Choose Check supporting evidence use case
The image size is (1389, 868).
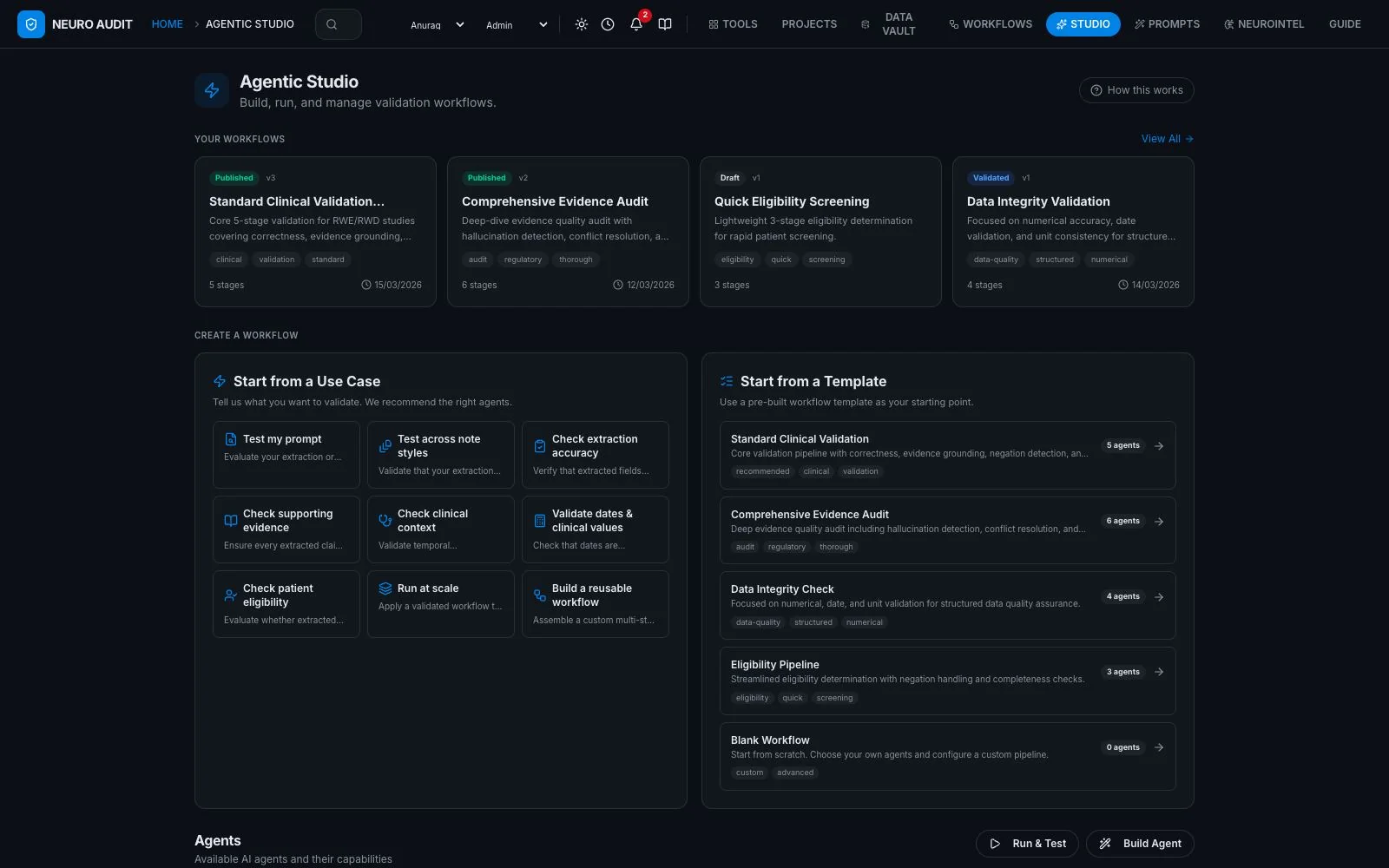[x=286, y=529]
